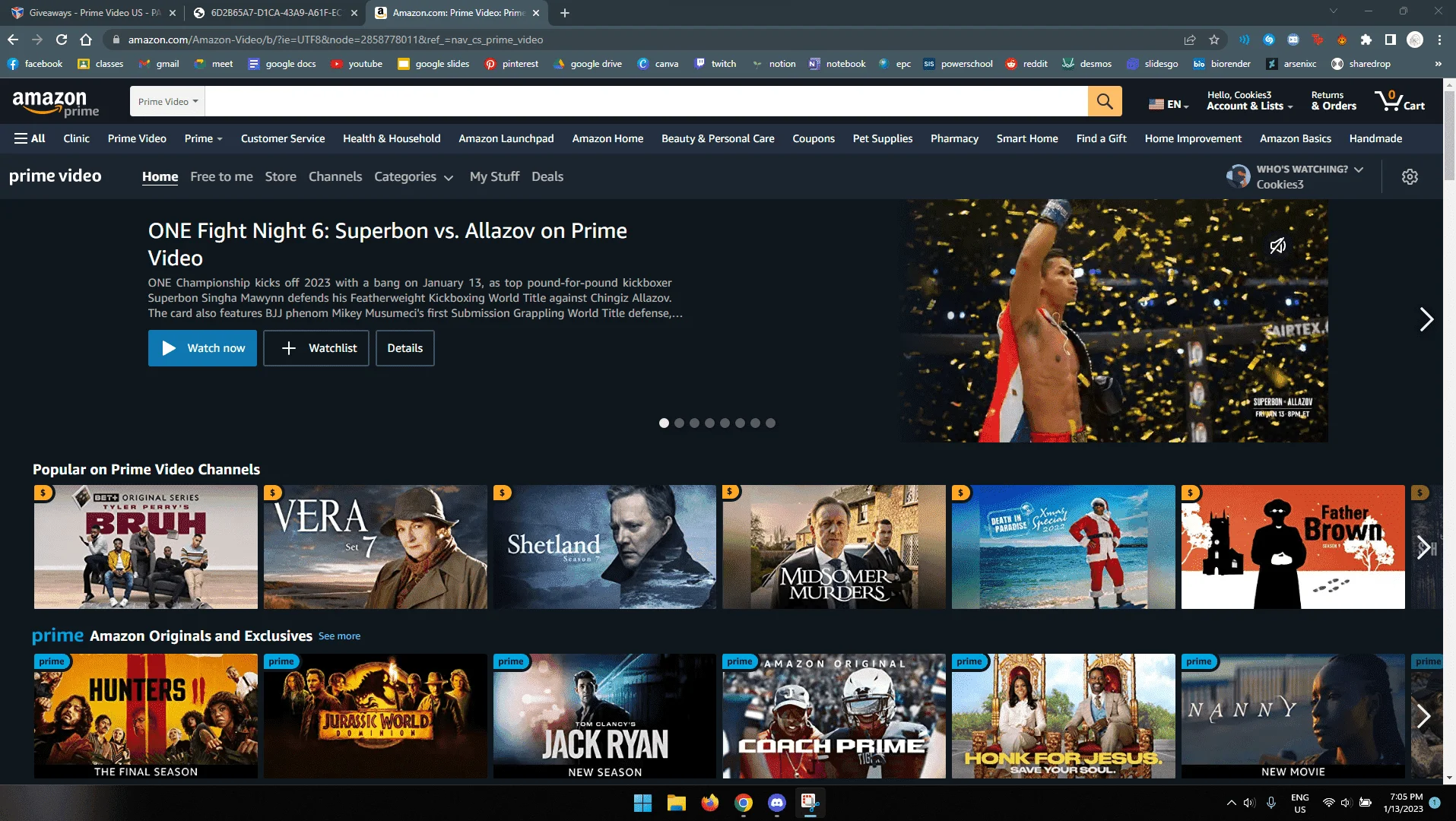
Task: Open the pinterest bookmark
Action: click(x=512, y=64)
